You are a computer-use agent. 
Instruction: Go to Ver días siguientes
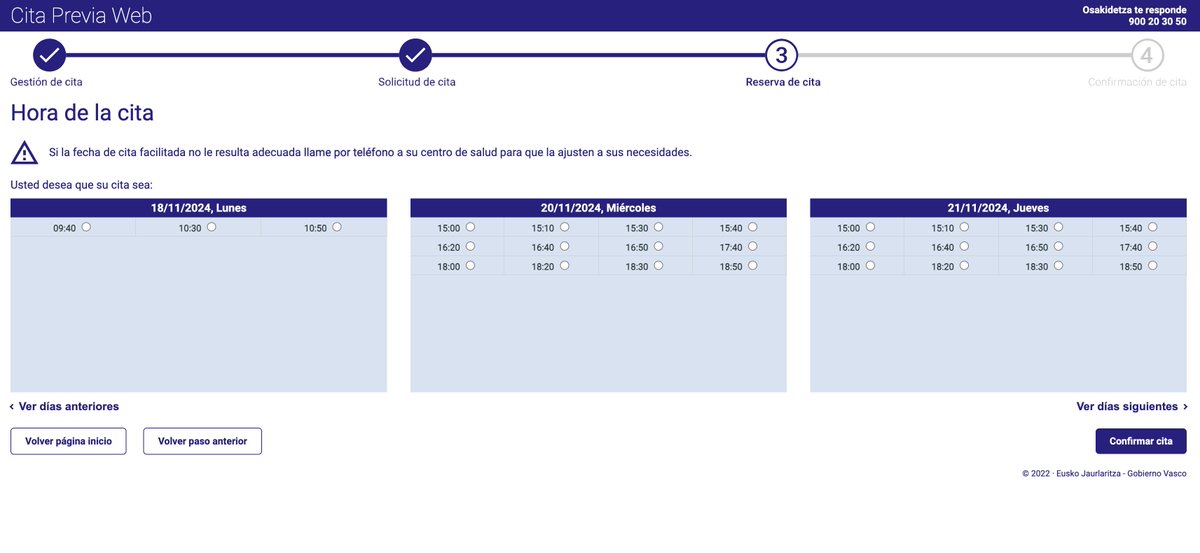coord(1132,407)
